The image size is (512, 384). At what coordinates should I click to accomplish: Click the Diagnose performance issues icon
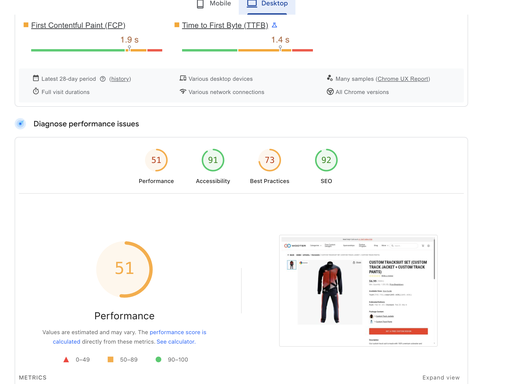(20, 124)
